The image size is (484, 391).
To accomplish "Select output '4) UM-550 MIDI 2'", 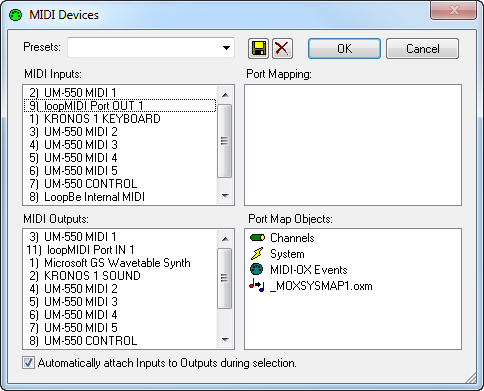I will [x=120, y=289].
